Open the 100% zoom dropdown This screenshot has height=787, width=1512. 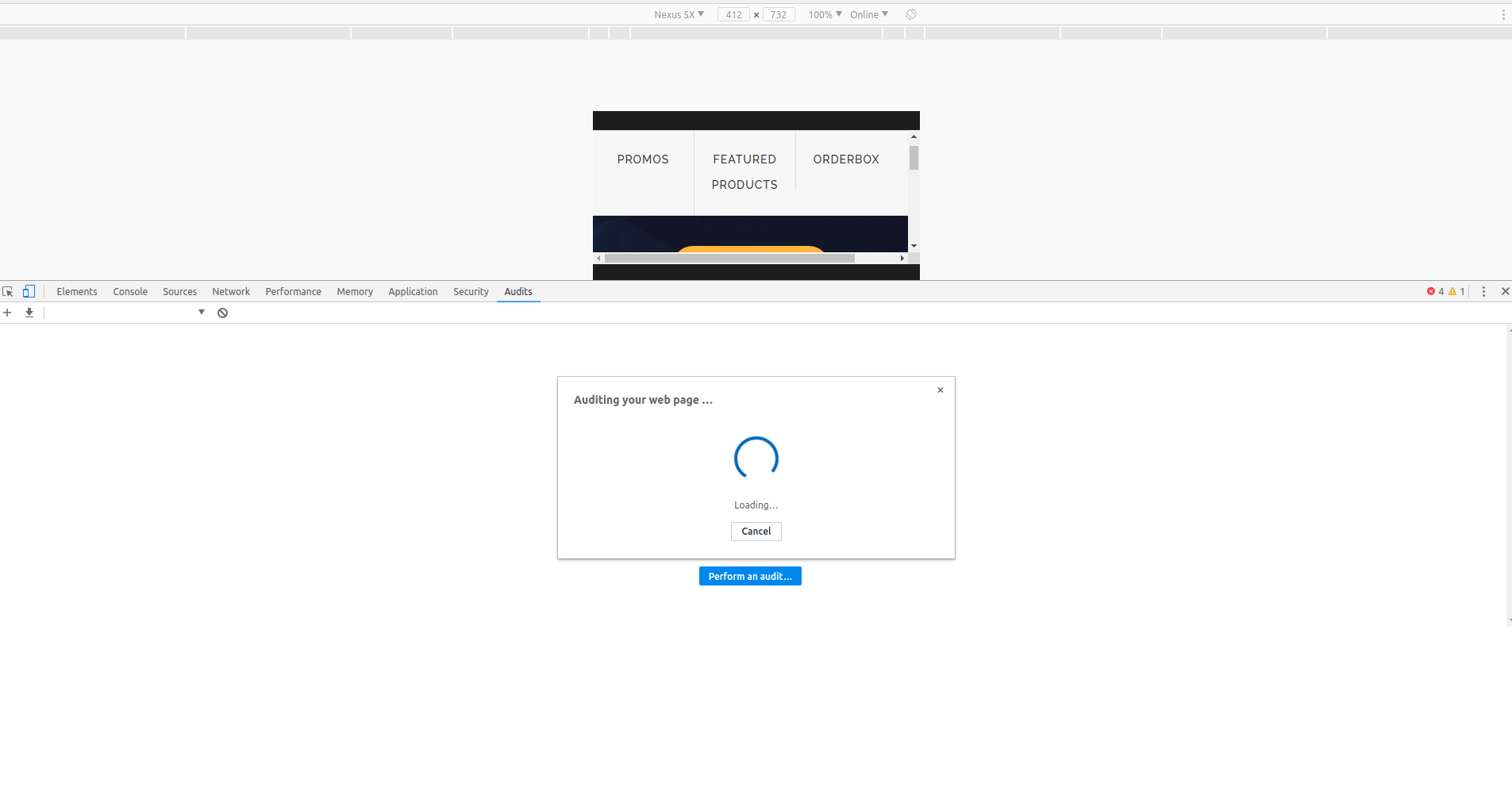[823, 13]
